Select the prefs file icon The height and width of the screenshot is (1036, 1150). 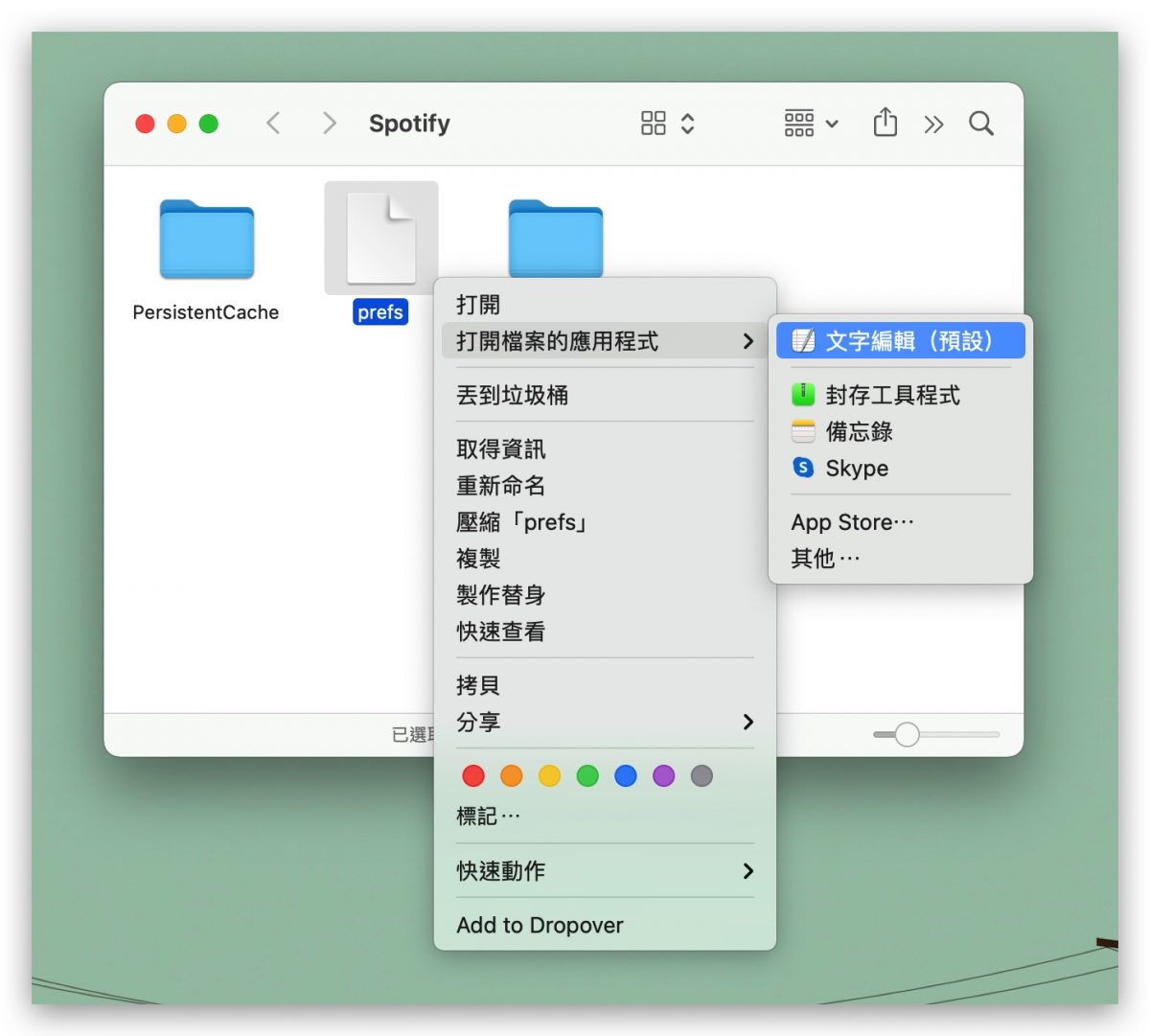pyautogui.click(x=381, y=238)
